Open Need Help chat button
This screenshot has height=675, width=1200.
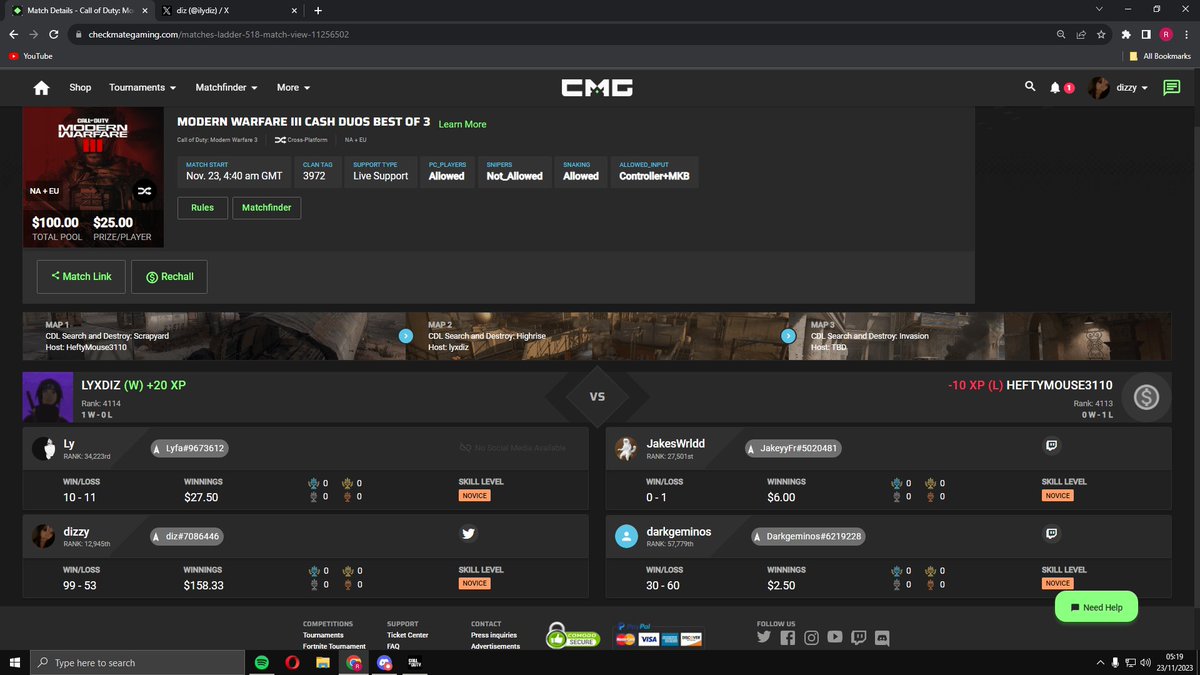(1096, 607)
